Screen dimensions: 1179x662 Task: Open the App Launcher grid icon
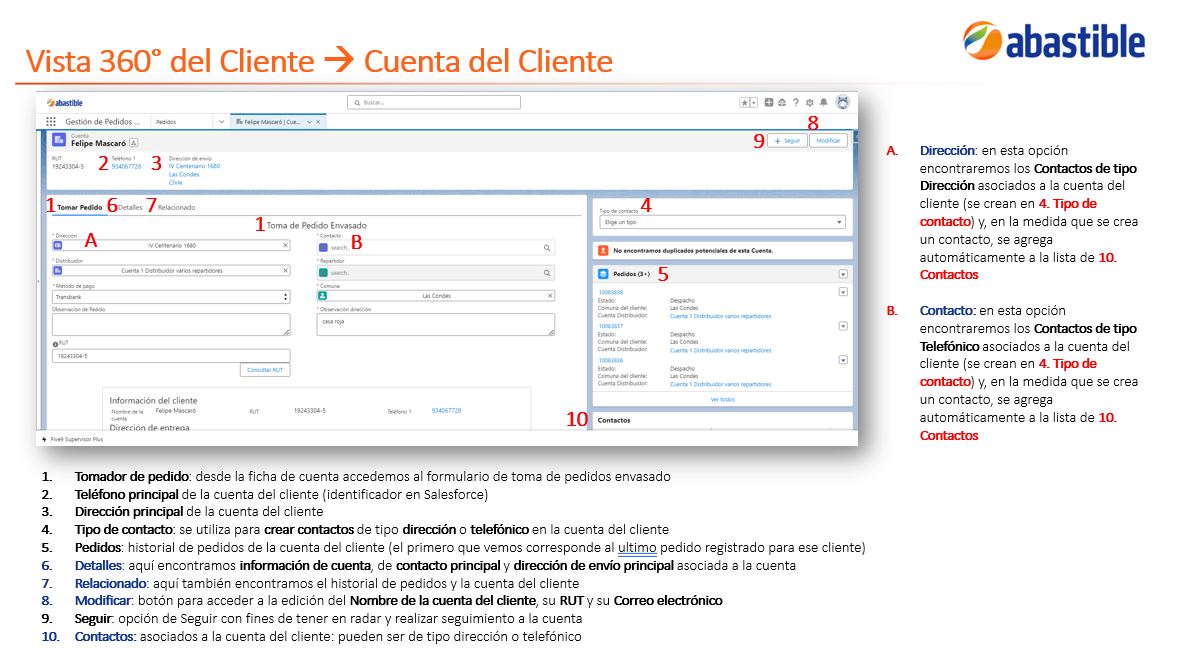tap(51, 121)
